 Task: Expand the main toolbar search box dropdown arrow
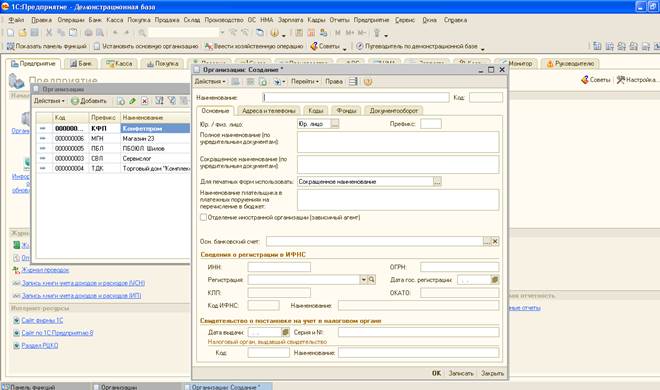222,33
